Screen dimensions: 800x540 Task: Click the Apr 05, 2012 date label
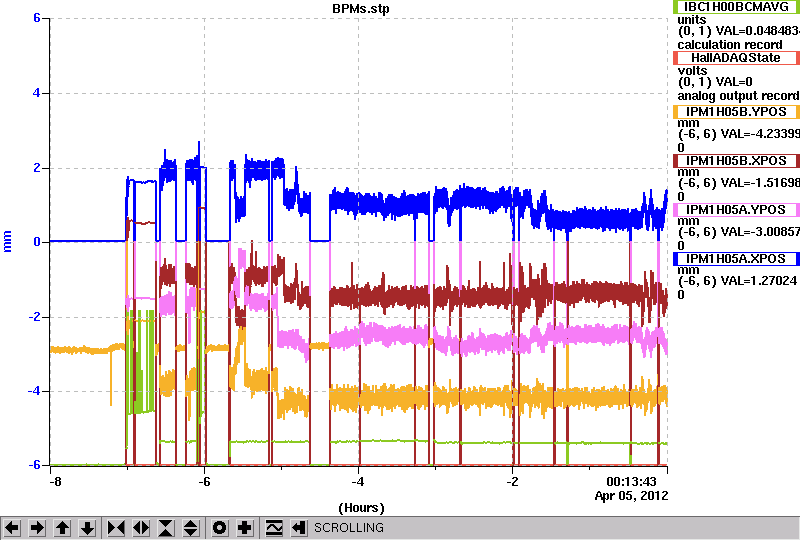631,496
